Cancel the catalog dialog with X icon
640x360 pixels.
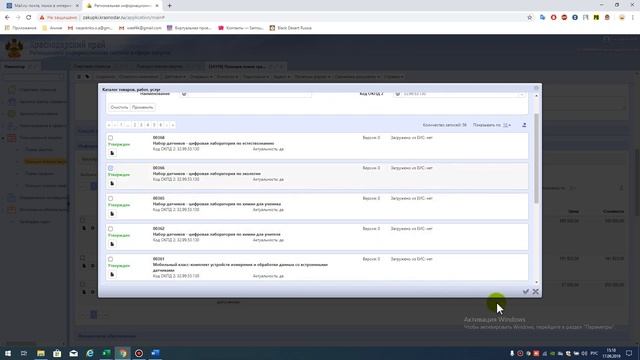tap(536, 291)
